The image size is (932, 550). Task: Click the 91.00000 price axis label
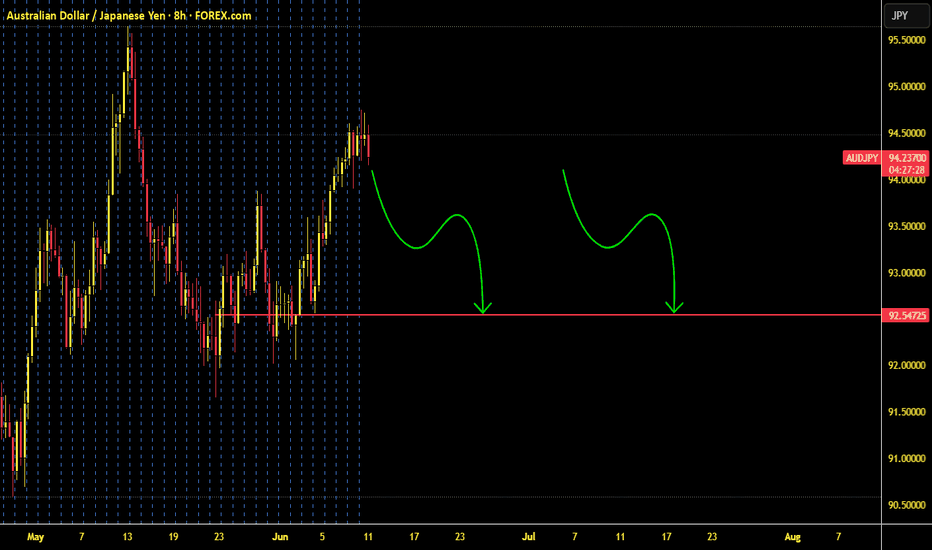pos(906,458)
